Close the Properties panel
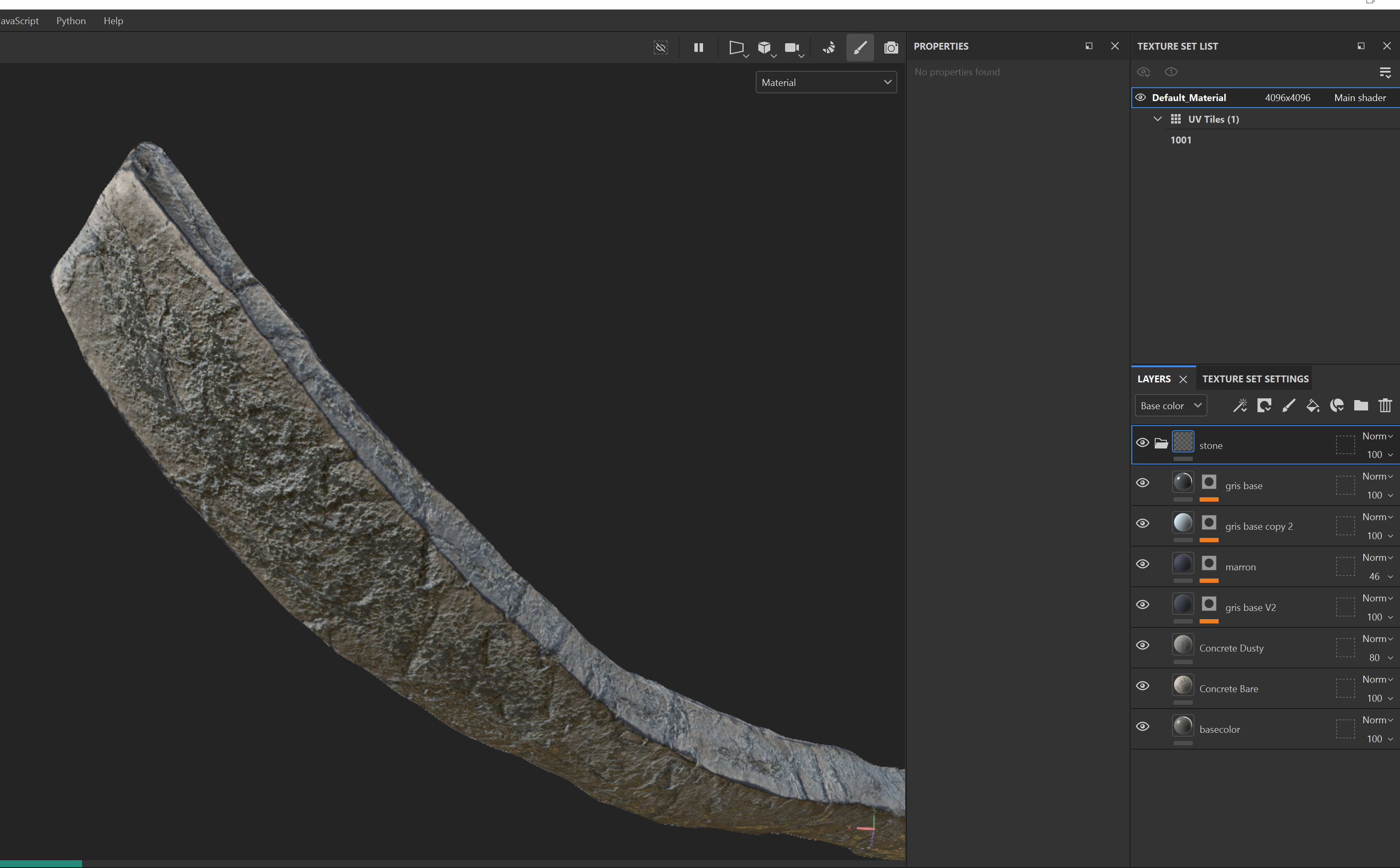This screenshot has width=1400, height=868. coord(1115,46)
